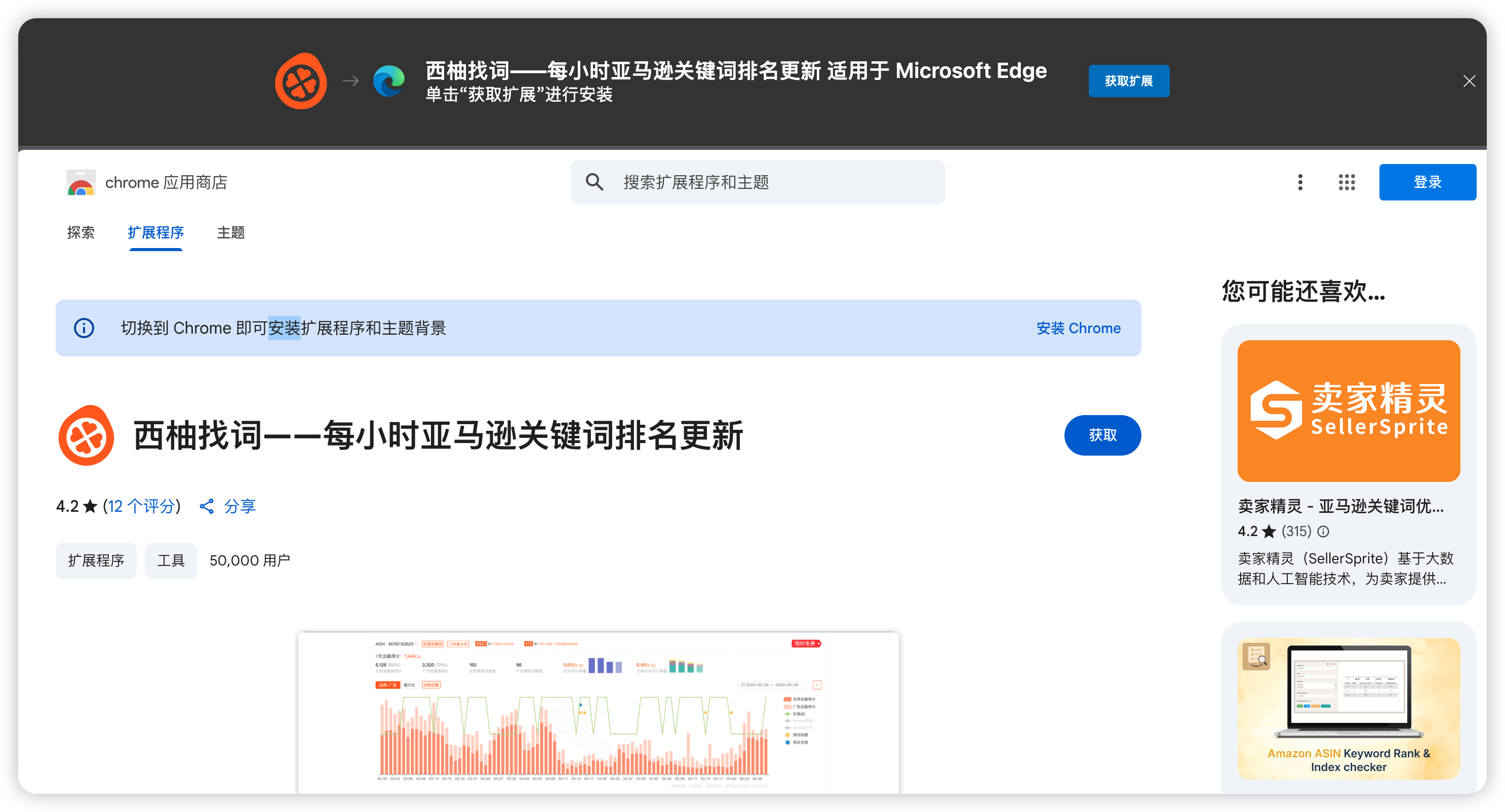Screen dimensions: 1505x812
Task: Click the 安装 Chrome link
Action: [1078, 328]
